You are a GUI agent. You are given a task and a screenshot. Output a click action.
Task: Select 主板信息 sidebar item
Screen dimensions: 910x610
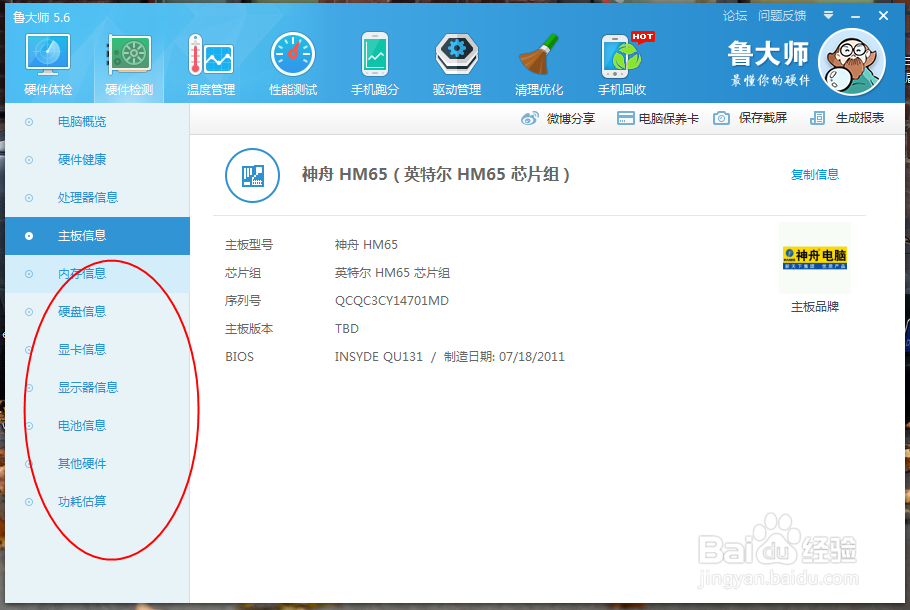[x=98, y=236]
